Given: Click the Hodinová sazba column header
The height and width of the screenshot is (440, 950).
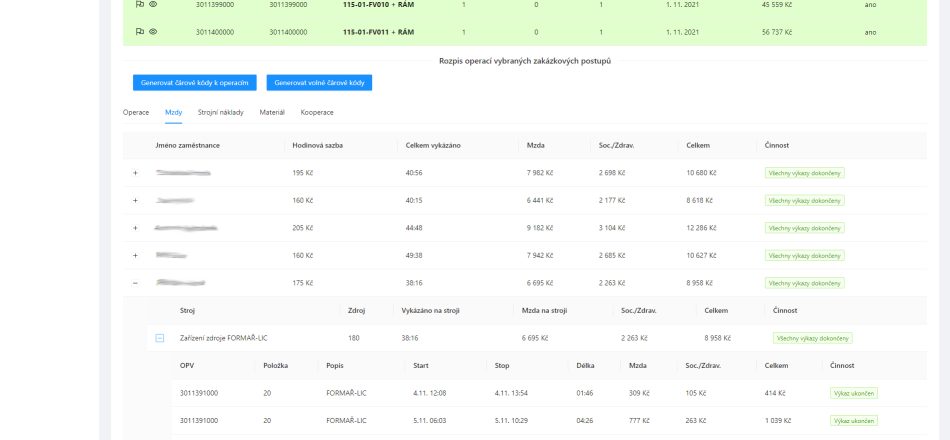Looking at the screenshot, I should point(317,145).
